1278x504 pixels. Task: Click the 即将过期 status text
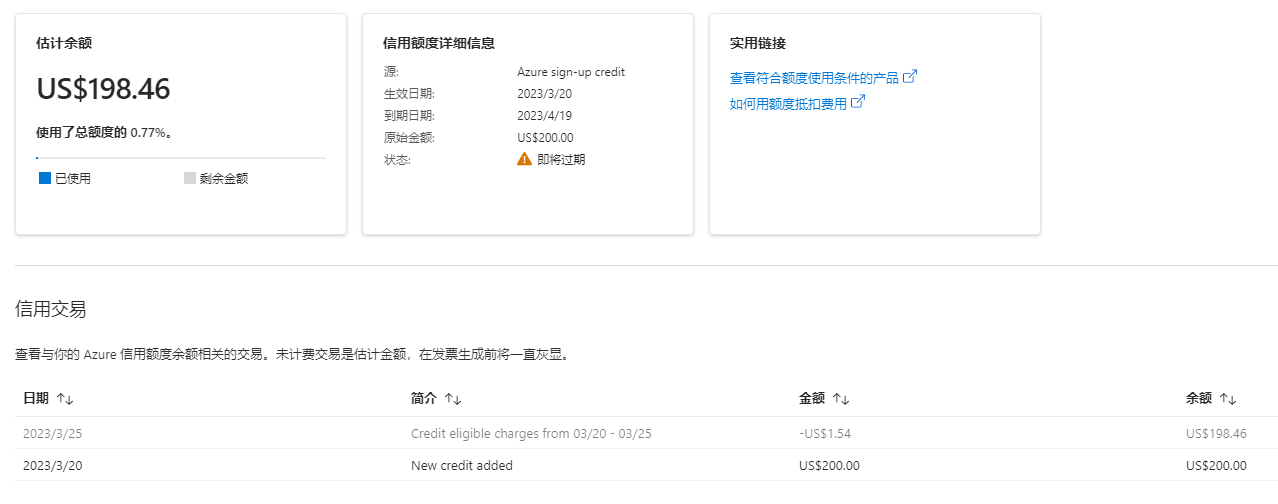pyautogui.click(x=561, y=160)
